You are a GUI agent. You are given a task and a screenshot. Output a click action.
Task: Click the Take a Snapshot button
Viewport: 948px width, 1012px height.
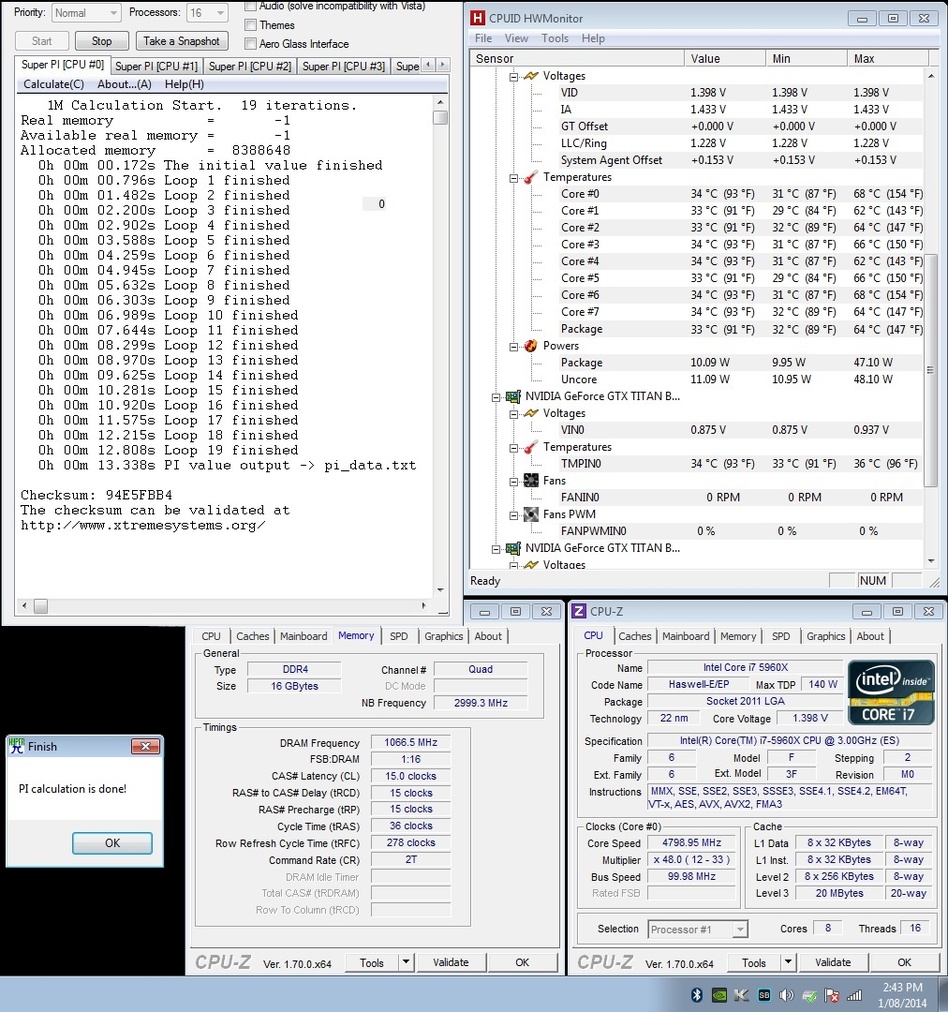tap(182, 41)
